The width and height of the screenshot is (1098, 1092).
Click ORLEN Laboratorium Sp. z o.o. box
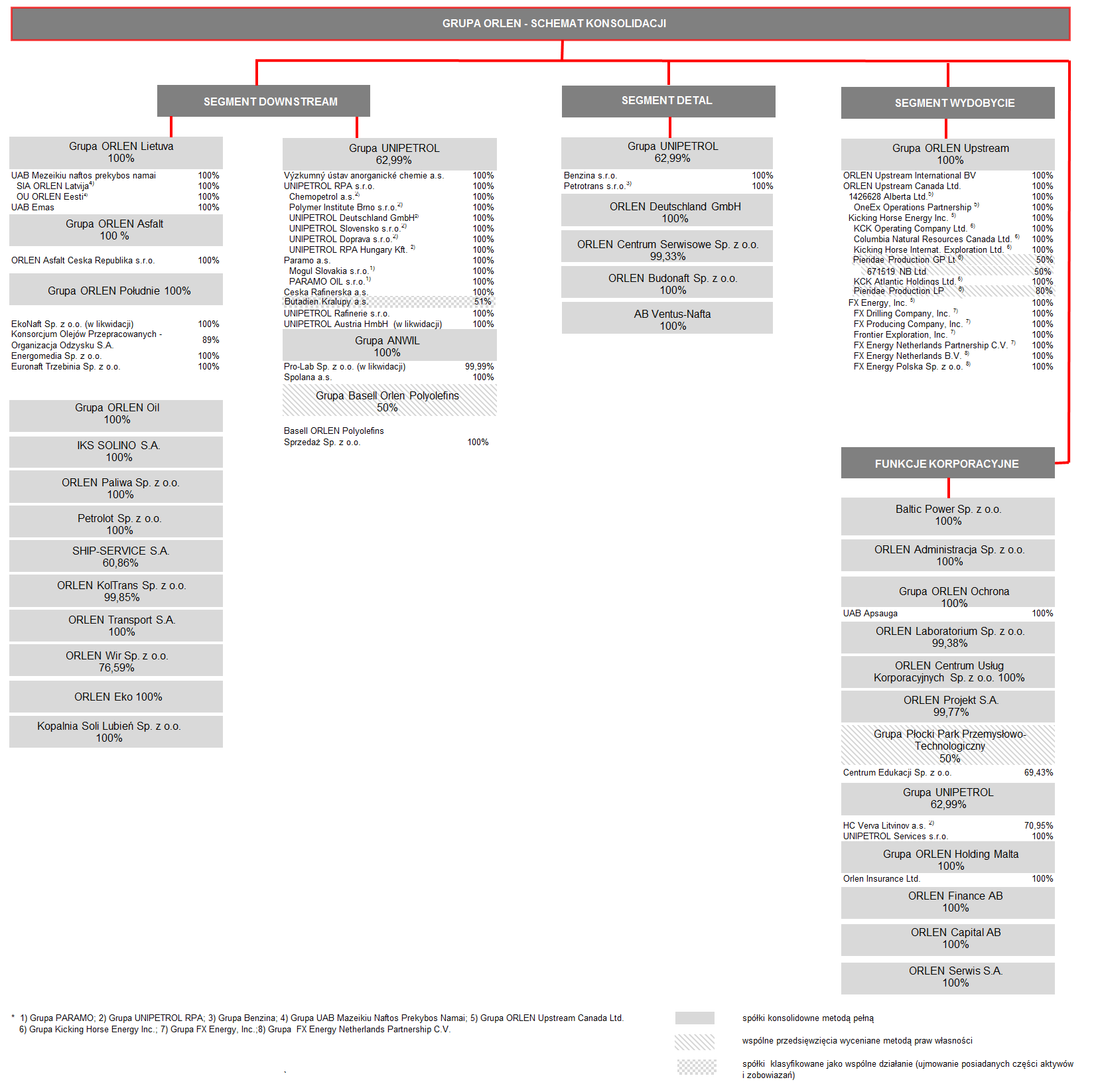click(x=947, y=637)
